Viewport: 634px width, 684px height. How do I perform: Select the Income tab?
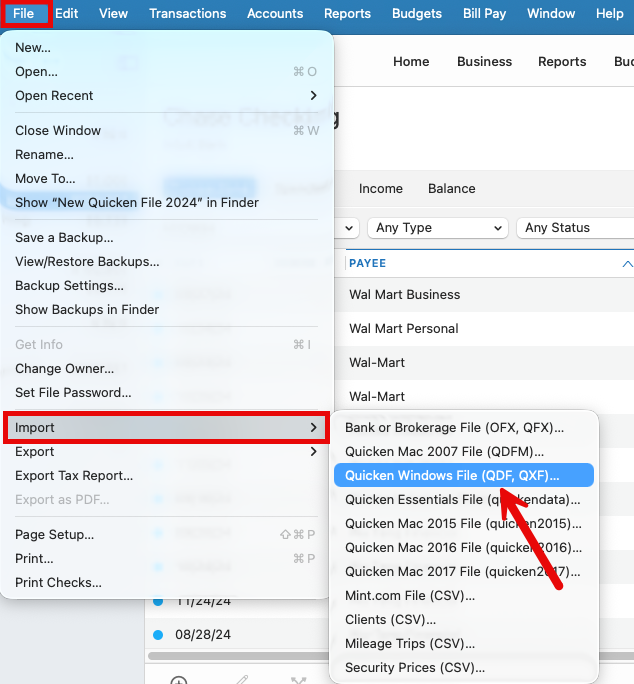380,188
